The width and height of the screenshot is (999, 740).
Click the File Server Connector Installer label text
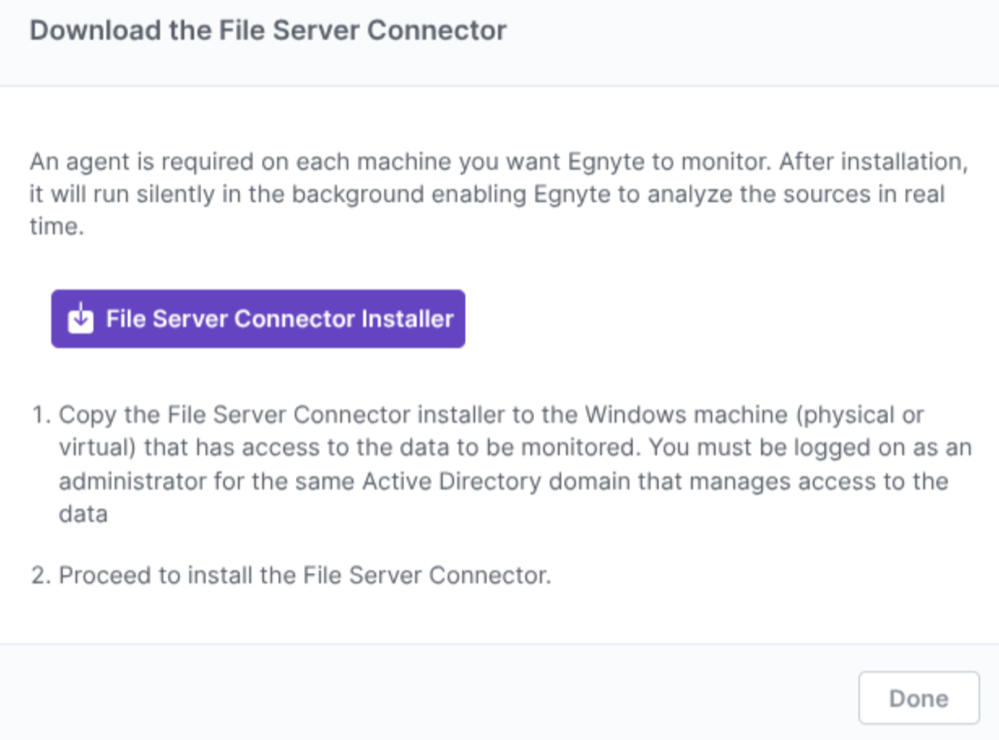(280, 318)
